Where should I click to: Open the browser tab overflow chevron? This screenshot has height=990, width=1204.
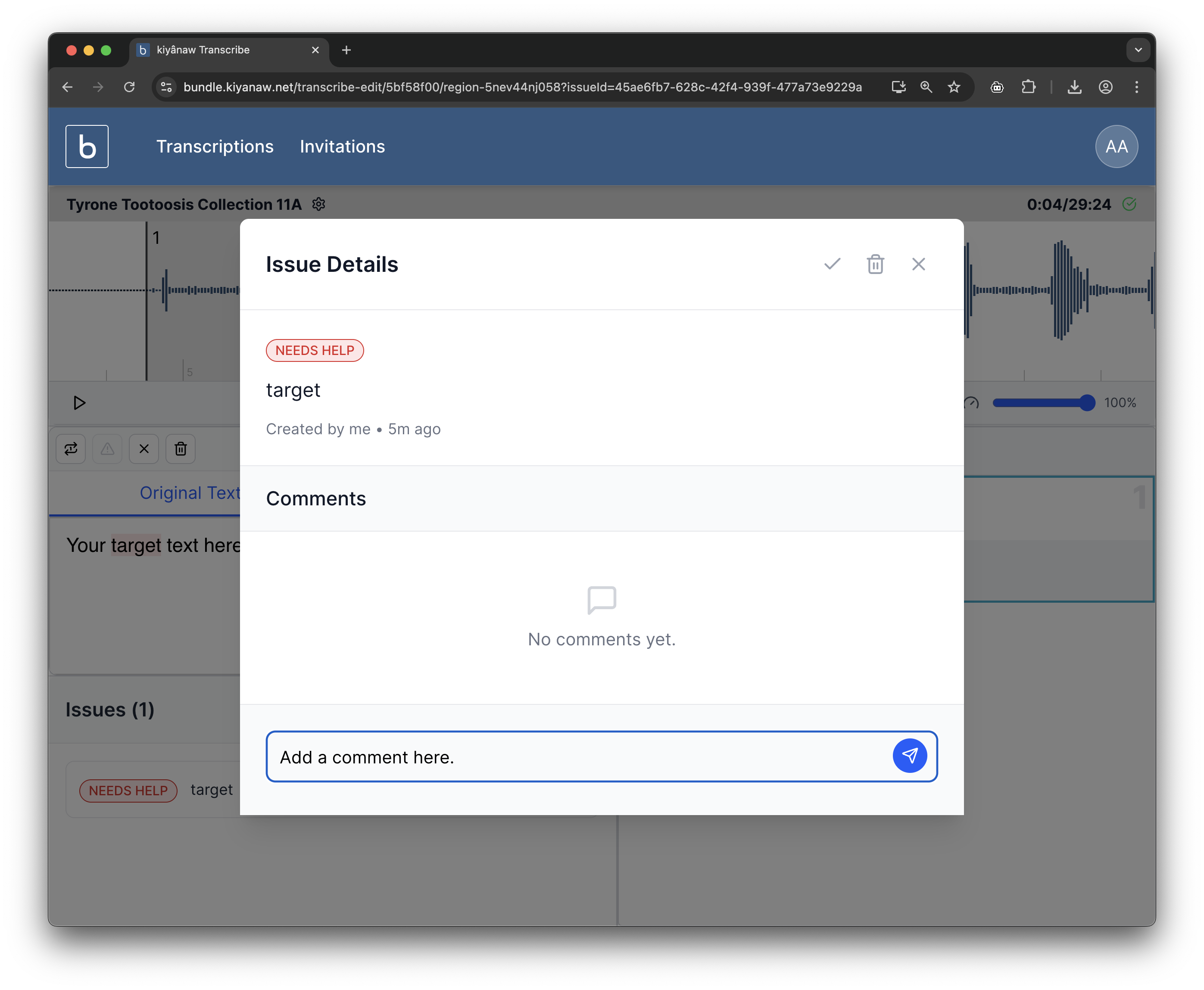point(1138,50)
